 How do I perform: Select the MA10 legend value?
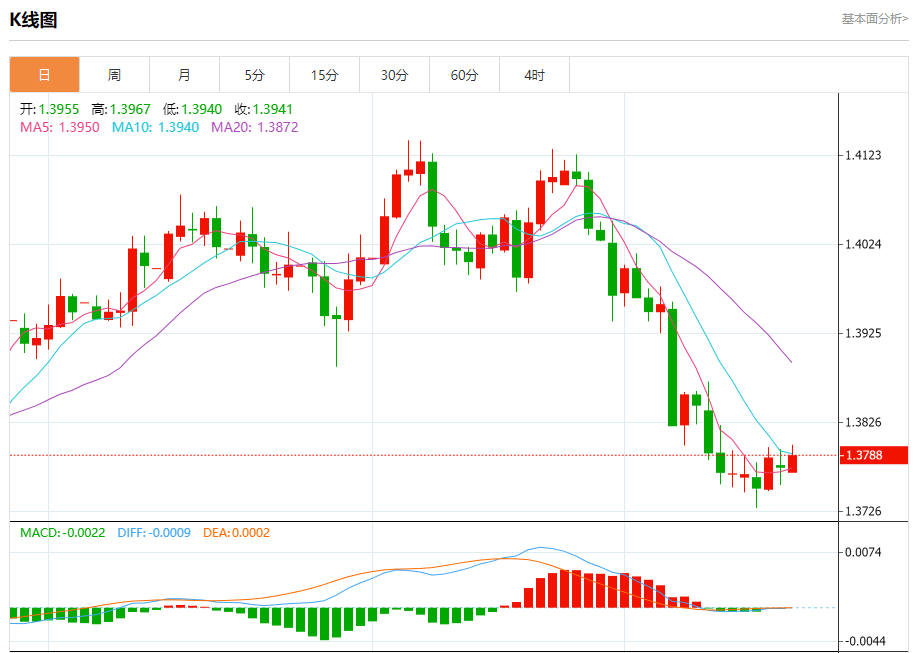(x=155, y=127)
